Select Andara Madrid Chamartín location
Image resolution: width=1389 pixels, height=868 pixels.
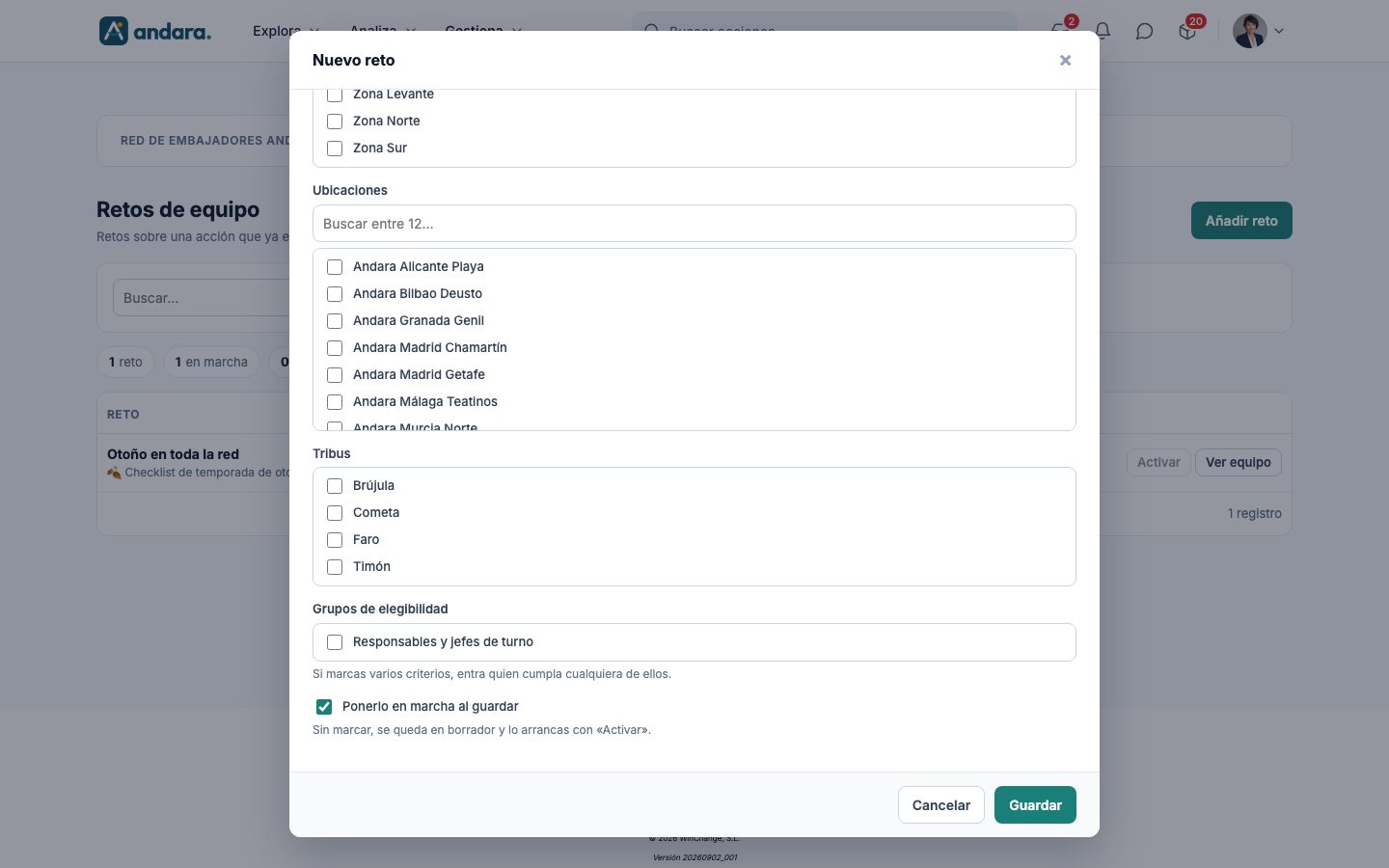tap(335, 348)
